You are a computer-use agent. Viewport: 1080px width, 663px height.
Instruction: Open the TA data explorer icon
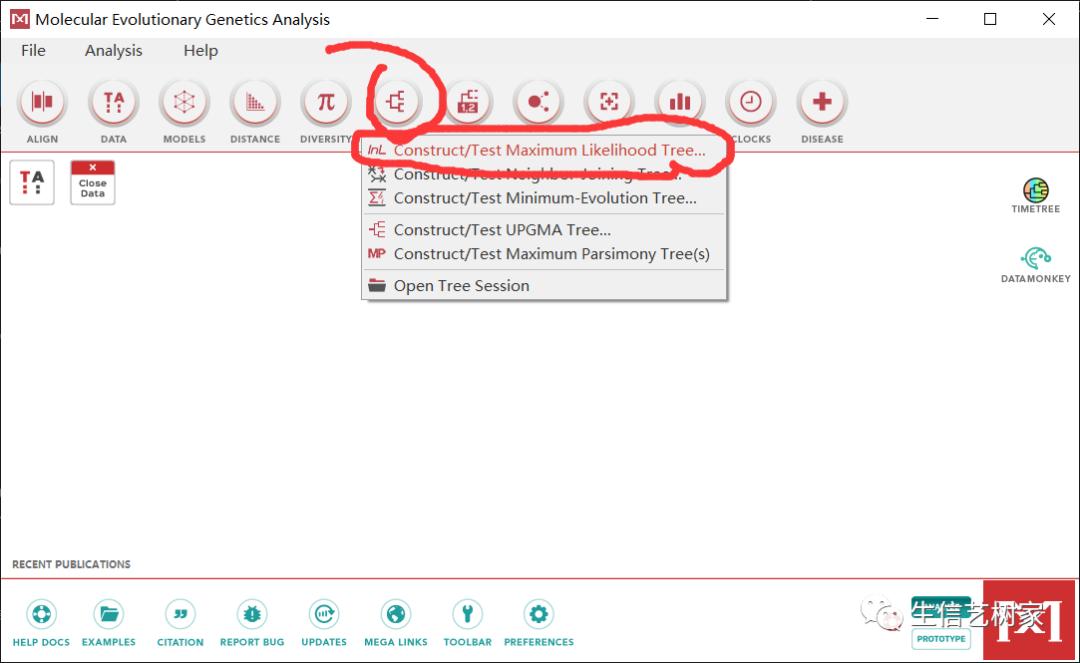tap(32, 182)
